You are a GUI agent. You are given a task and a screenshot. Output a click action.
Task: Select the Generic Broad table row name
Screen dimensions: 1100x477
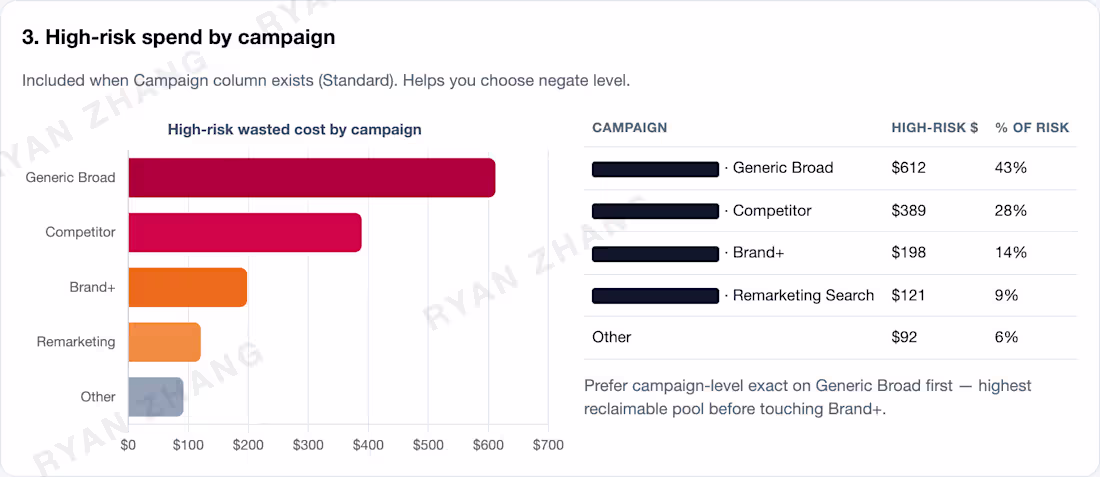(783, 168)
